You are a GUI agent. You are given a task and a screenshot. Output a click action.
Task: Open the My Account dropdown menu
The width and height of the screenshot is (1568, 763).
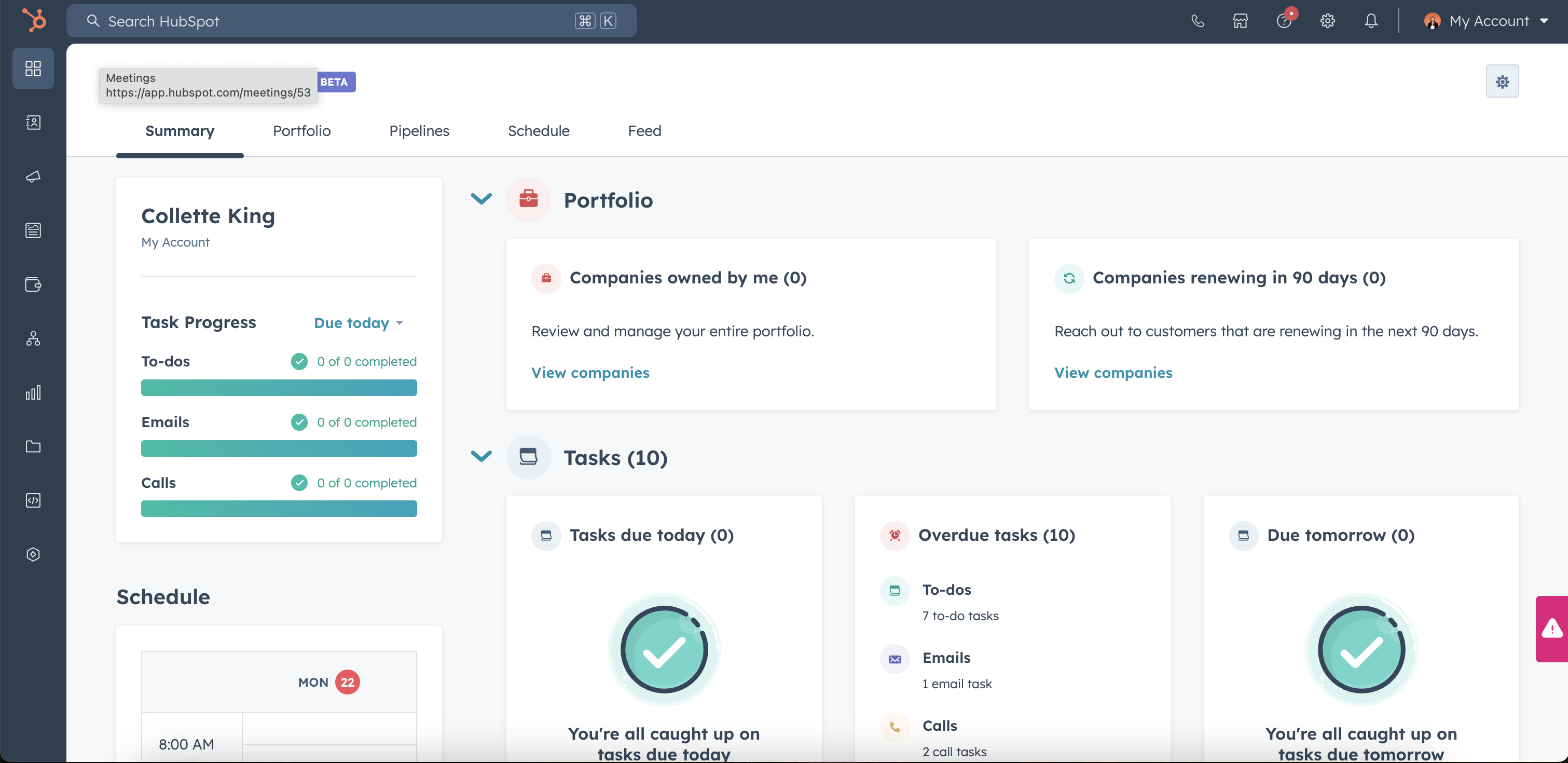[1487, 21]
